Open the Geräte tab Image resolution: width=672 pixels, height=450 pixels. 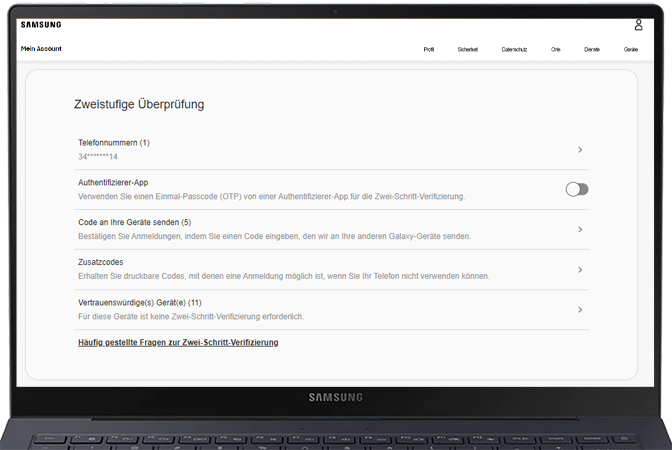[x=631, y=50]
